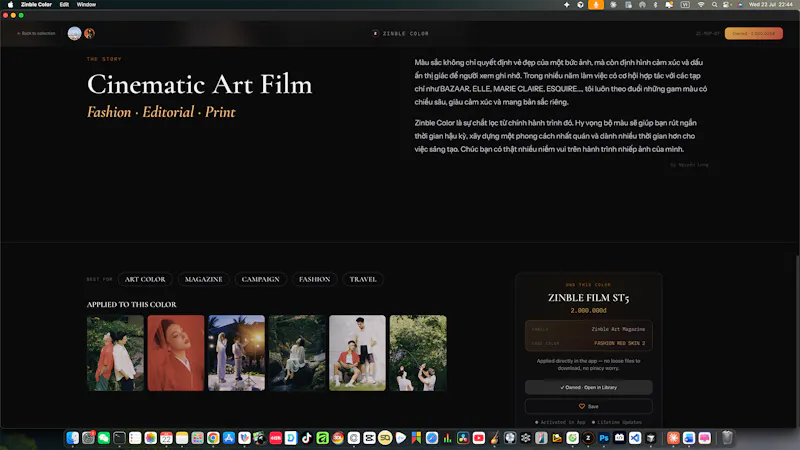The image size is (800, 450).
Task: Open the red portrait thumbnail of a woman
Action: tap(176, 353)
